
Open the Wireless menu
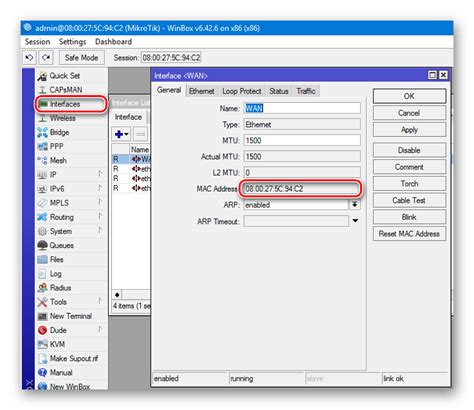[x=71, y=118]
